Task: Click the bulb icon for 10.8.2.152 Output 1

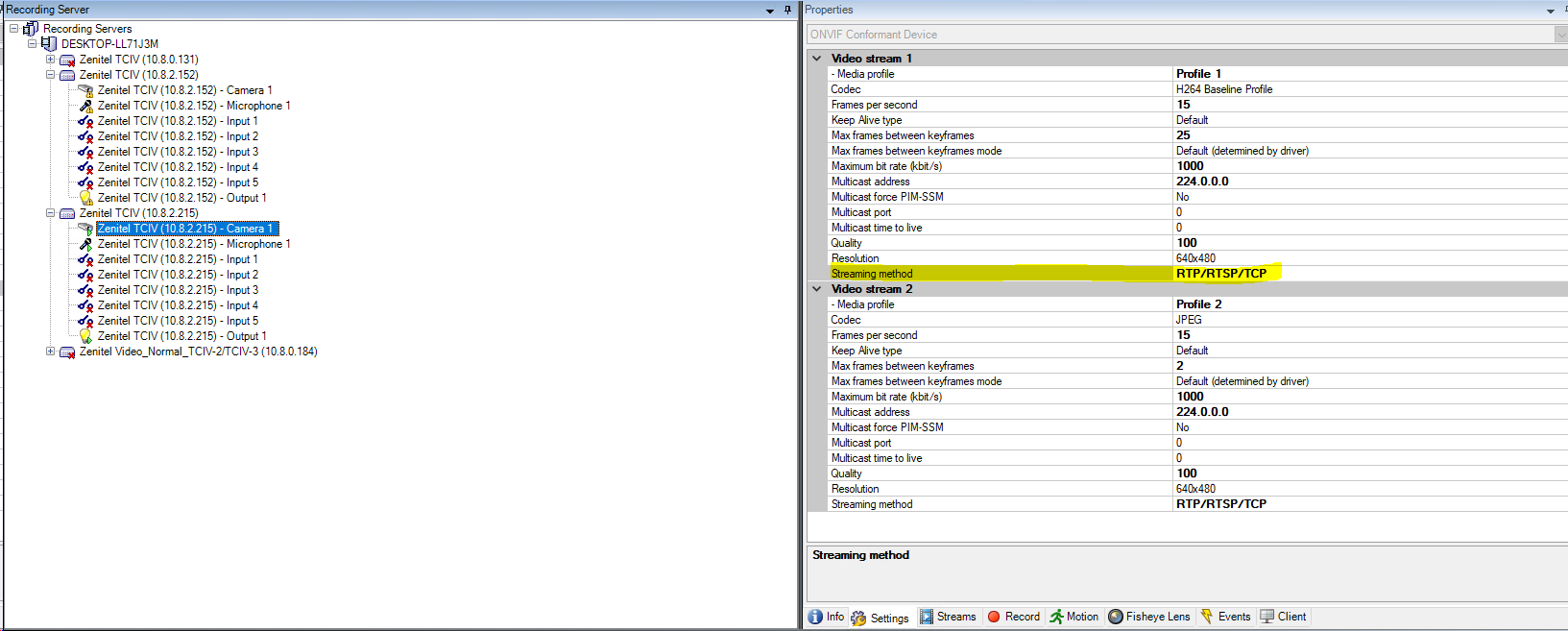Action: (x=85, y=198)
